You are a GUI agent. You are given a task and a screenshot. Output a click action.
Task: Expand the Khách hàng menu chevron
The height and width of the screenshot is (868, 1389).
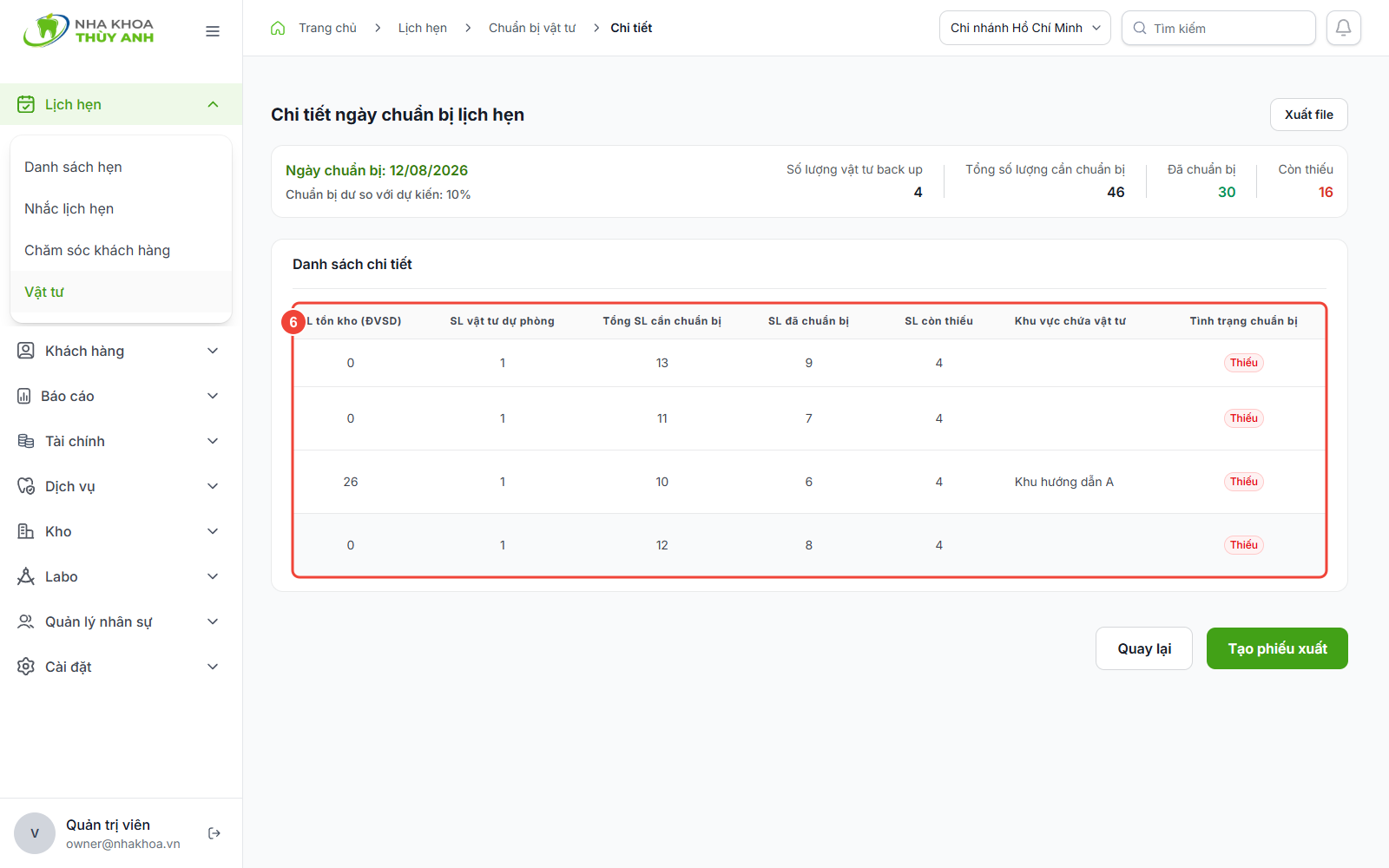pos(213,351)
